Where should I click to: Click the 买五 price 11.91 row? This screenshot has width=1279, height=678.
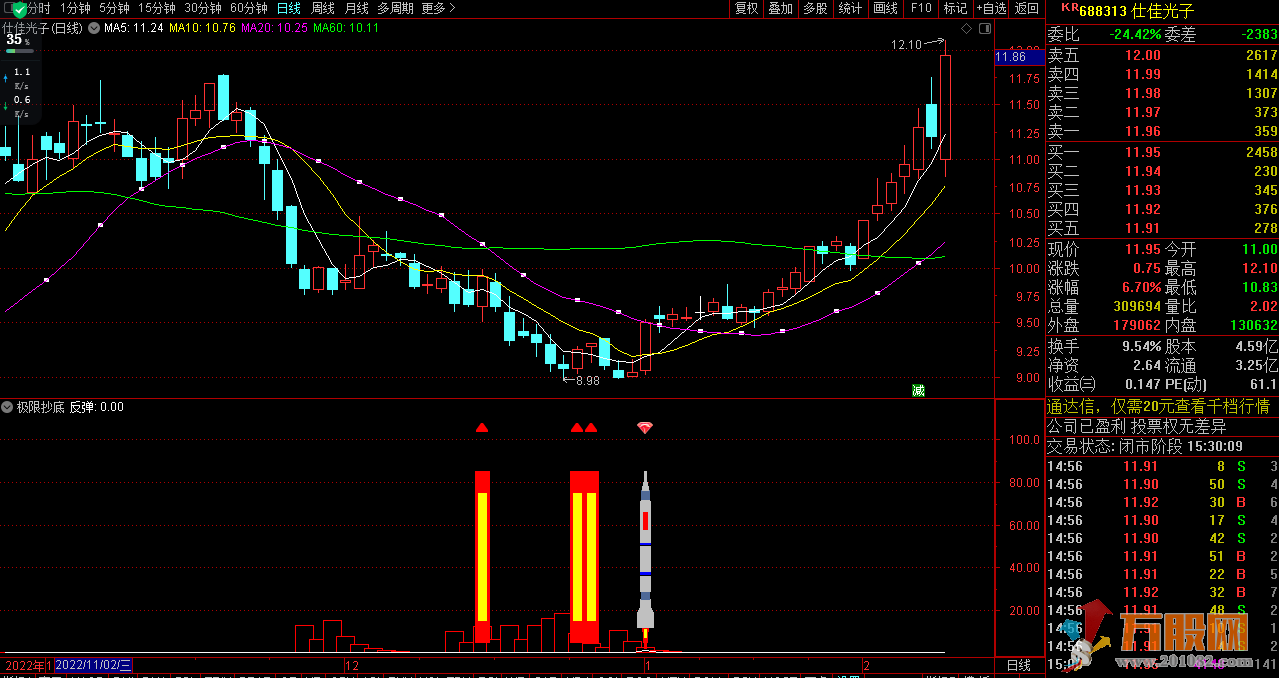1162,229
